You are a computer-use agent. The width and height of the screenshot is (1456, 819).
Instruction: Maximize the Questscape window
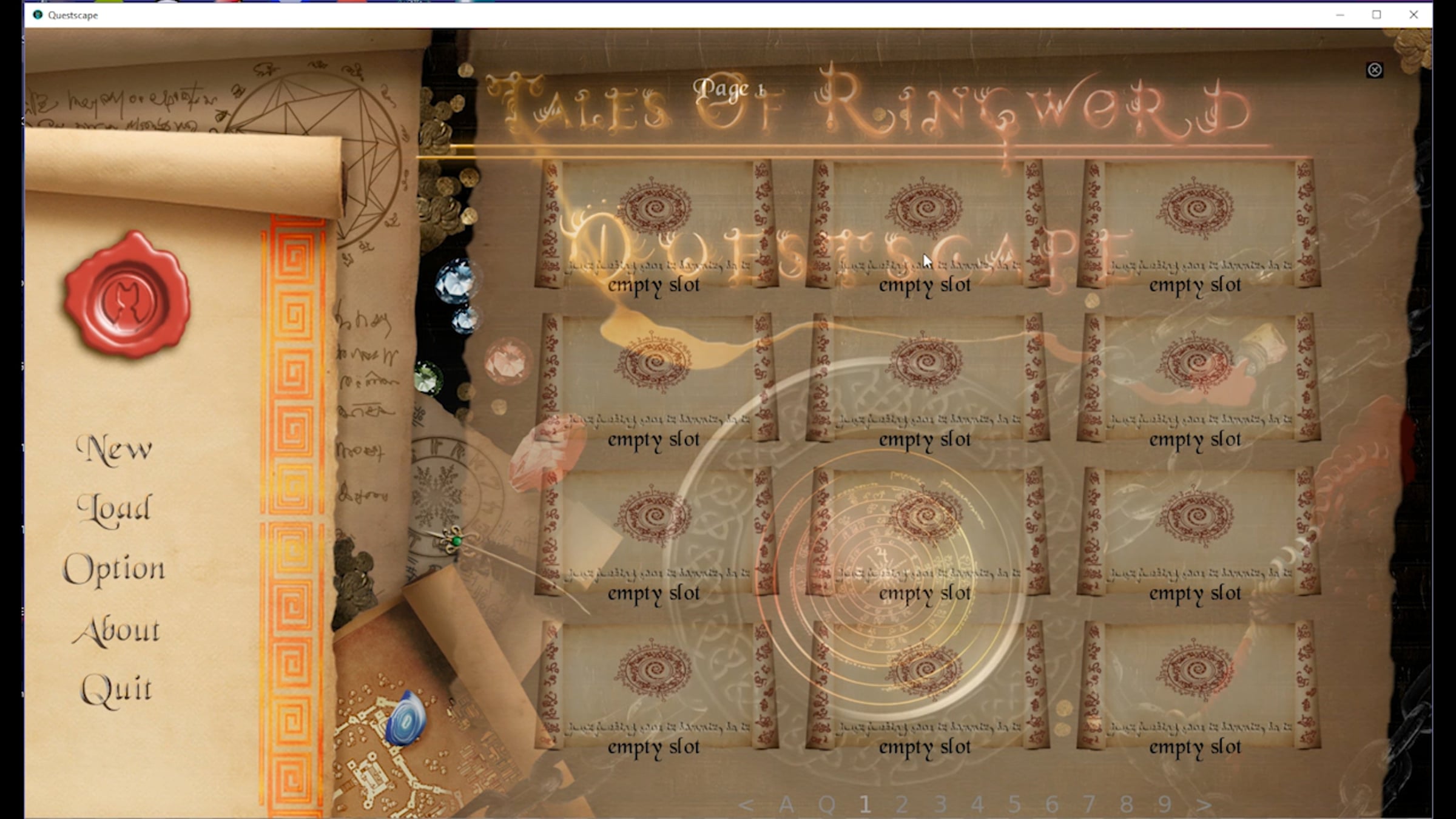coord(1377,15)
